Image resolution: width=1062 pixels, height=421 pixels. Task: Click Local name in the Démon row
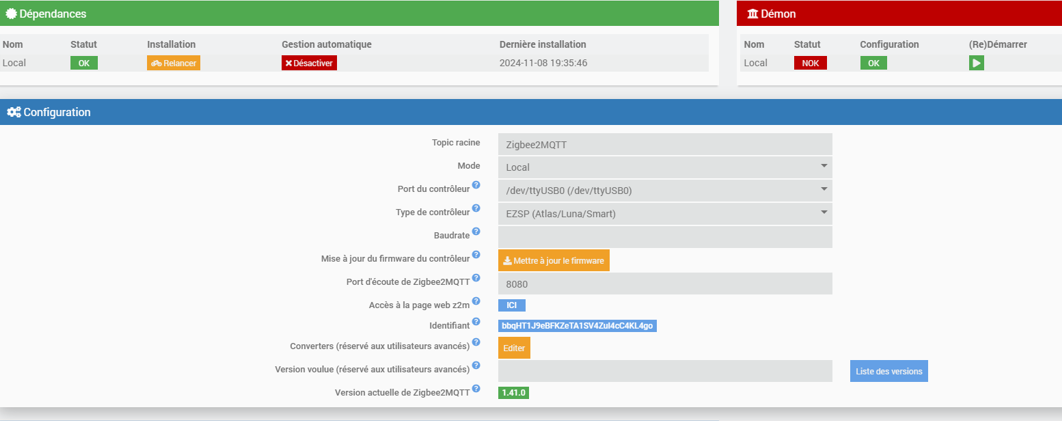click(755, 63)
